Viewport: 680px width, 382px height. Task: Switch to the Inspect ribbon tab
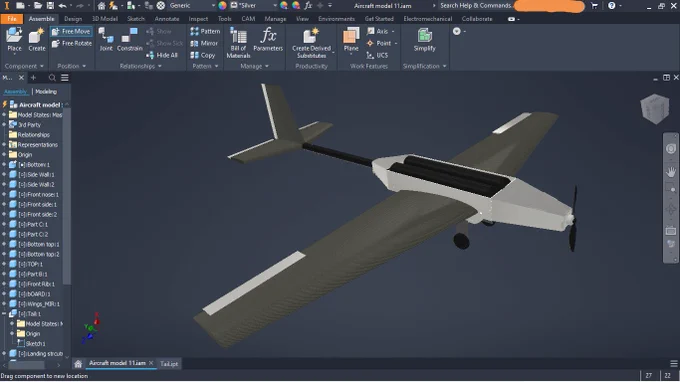pos(198,19)
